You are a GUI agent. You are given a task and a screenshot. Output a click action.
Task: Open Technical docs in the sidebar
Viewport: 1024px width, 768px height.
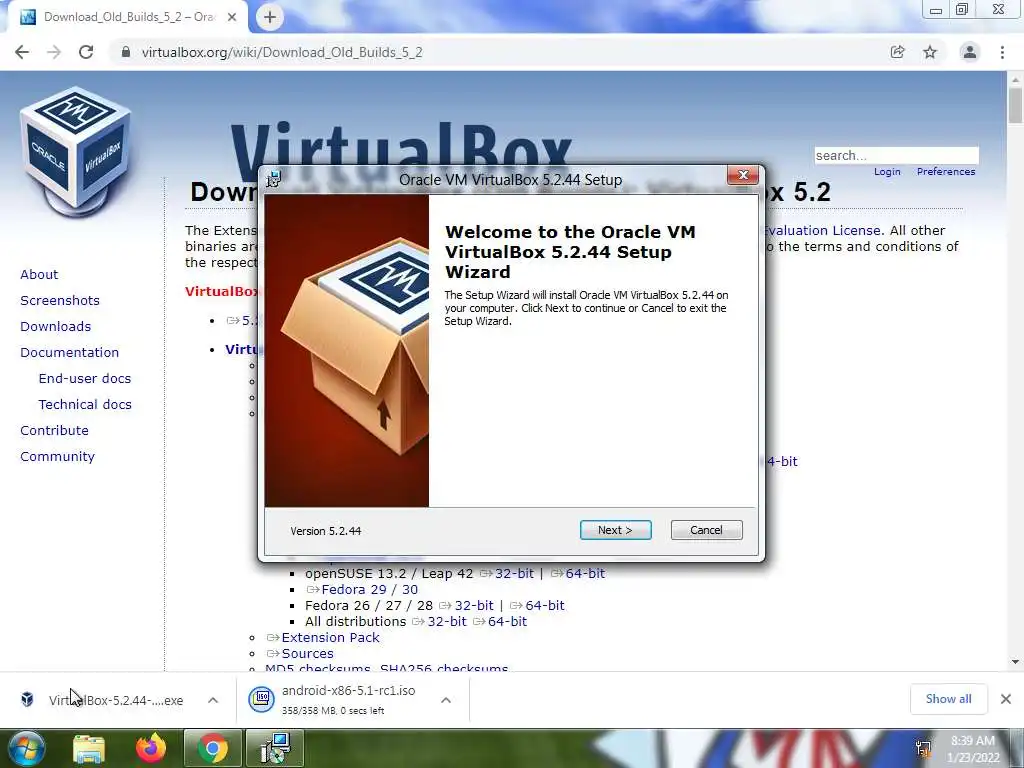85,405
